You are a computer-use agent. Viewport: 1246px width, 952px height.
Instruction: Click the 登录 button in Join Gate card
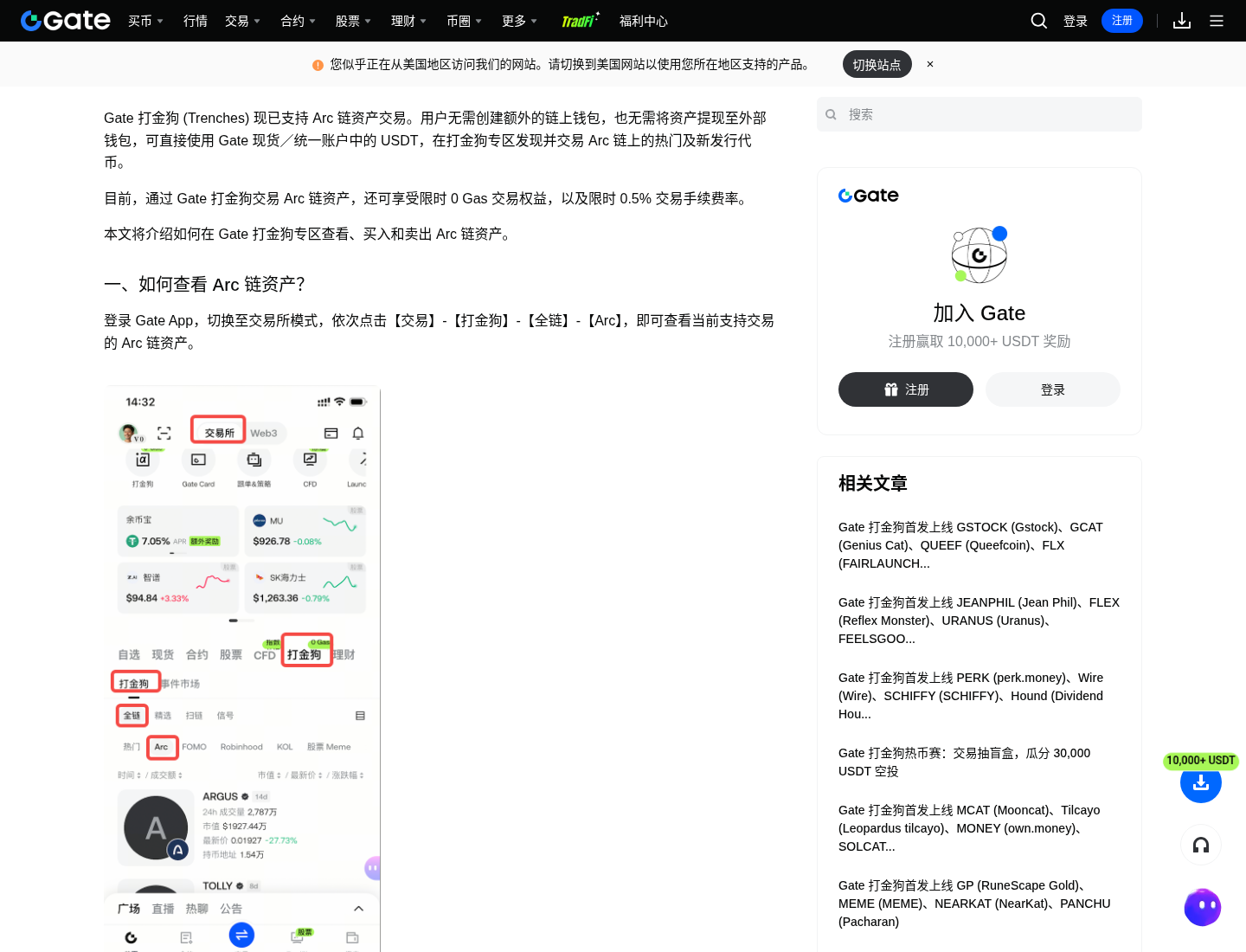[1053, 389]
